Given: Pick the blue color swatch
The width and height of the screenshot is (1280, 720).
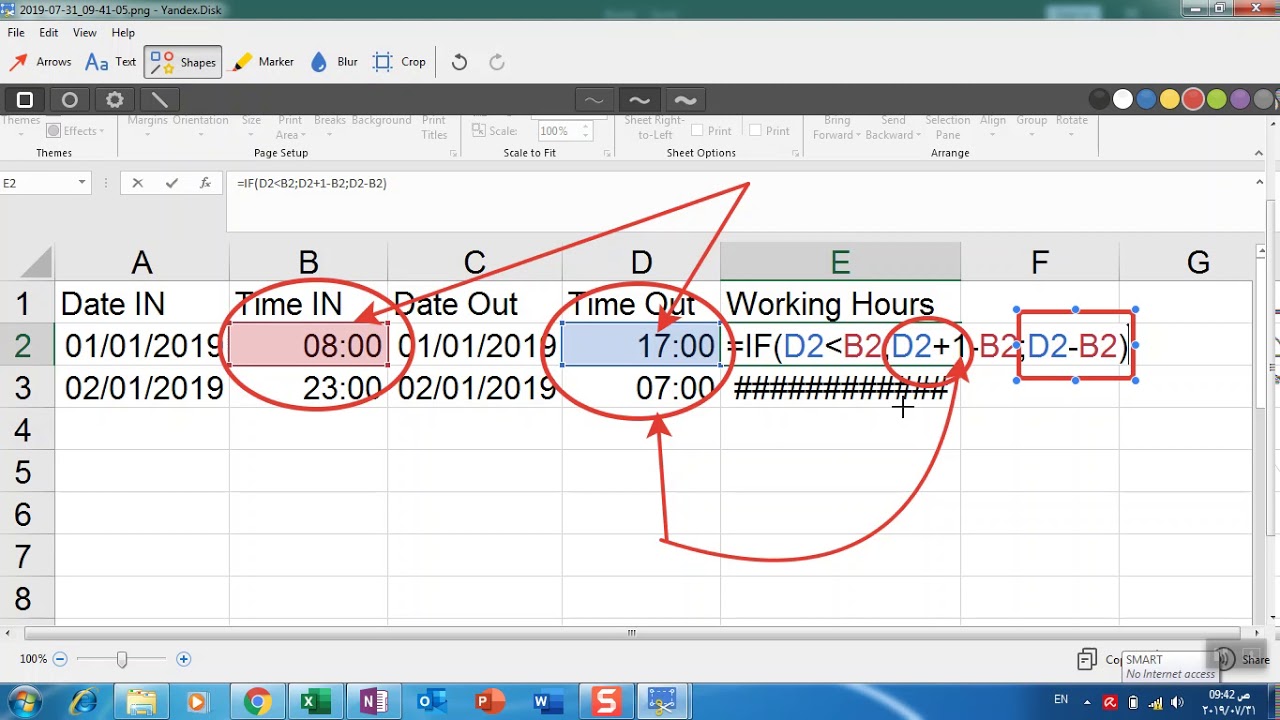Looking at the screenshot, I should 1146,99.
